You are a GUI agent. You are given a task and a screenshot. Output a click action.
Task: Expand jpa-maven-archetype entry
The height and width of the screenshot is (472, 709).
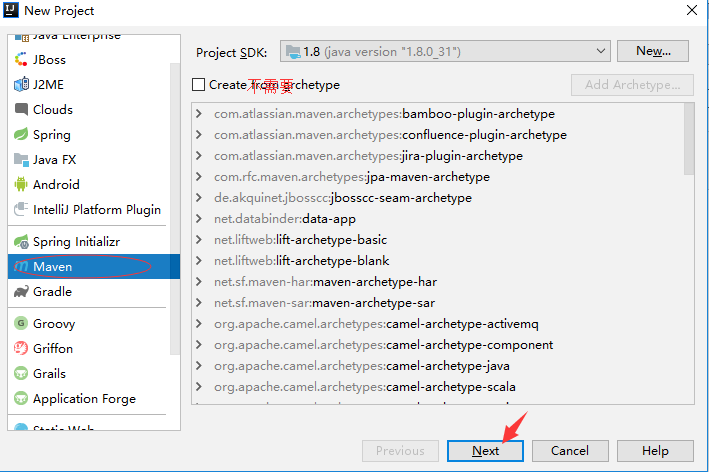click(199, 177)
